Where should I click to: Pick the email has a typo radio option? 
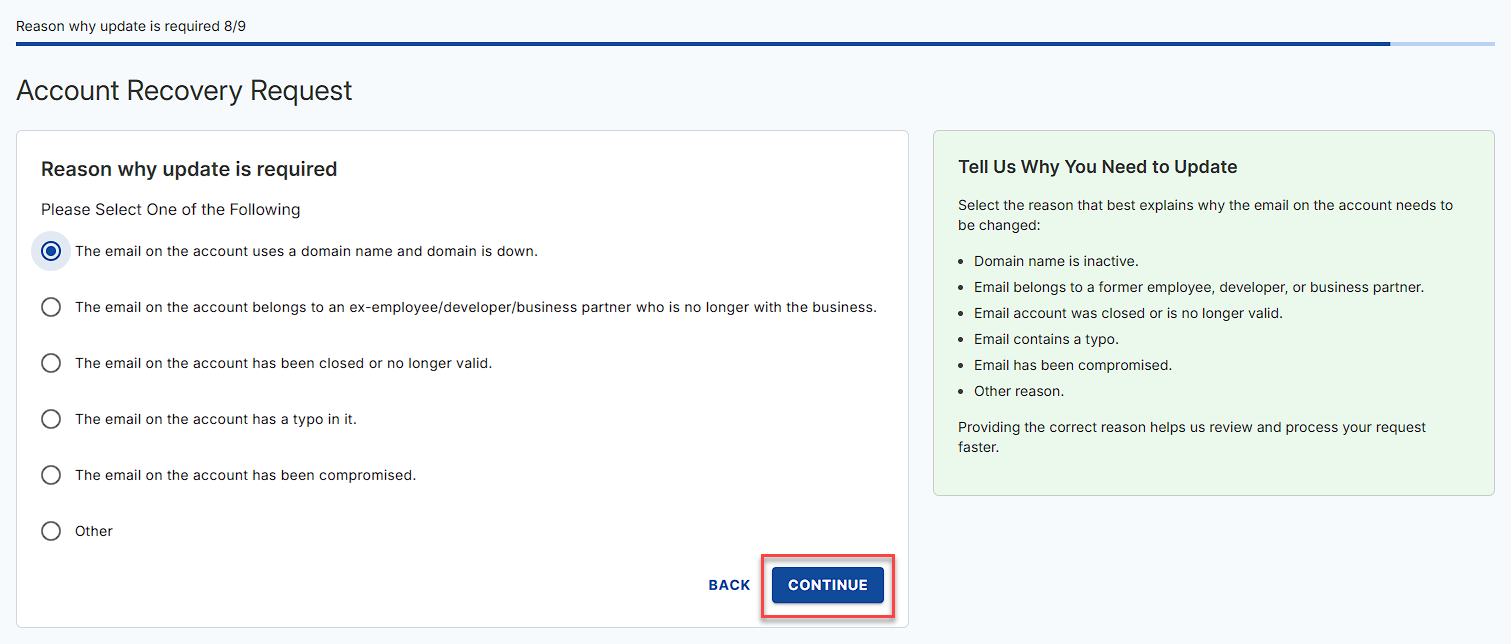coord(51,419)
